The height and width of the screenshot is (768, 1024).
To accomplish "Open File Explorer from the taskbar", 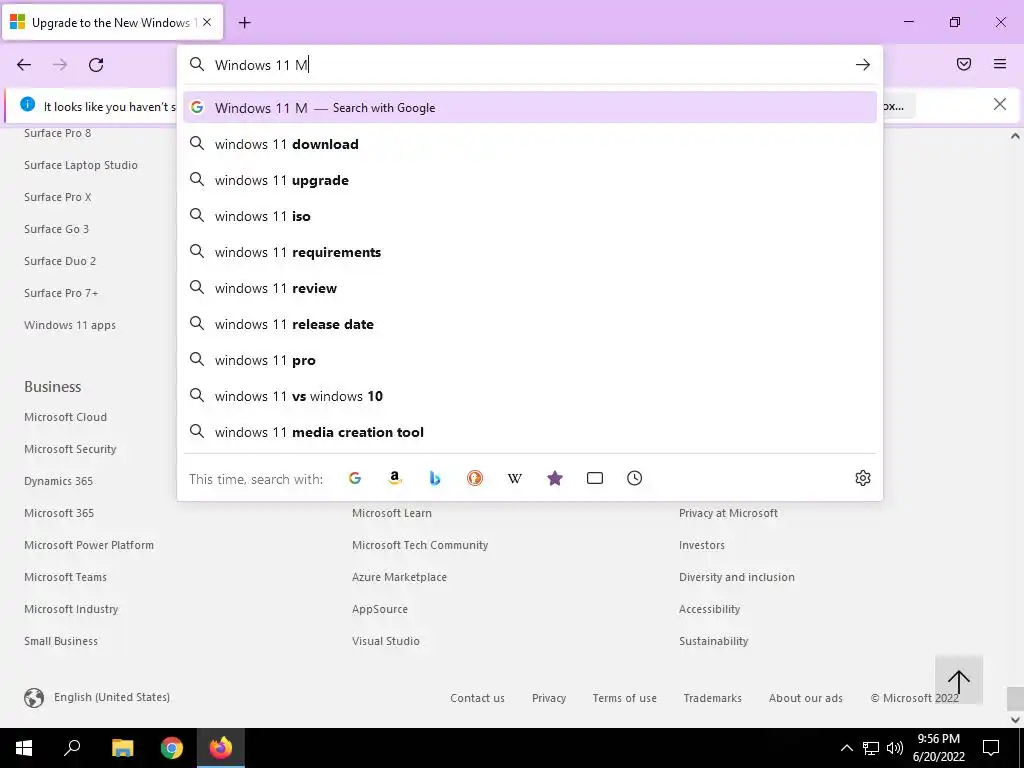I will click(x=122, y=748).
